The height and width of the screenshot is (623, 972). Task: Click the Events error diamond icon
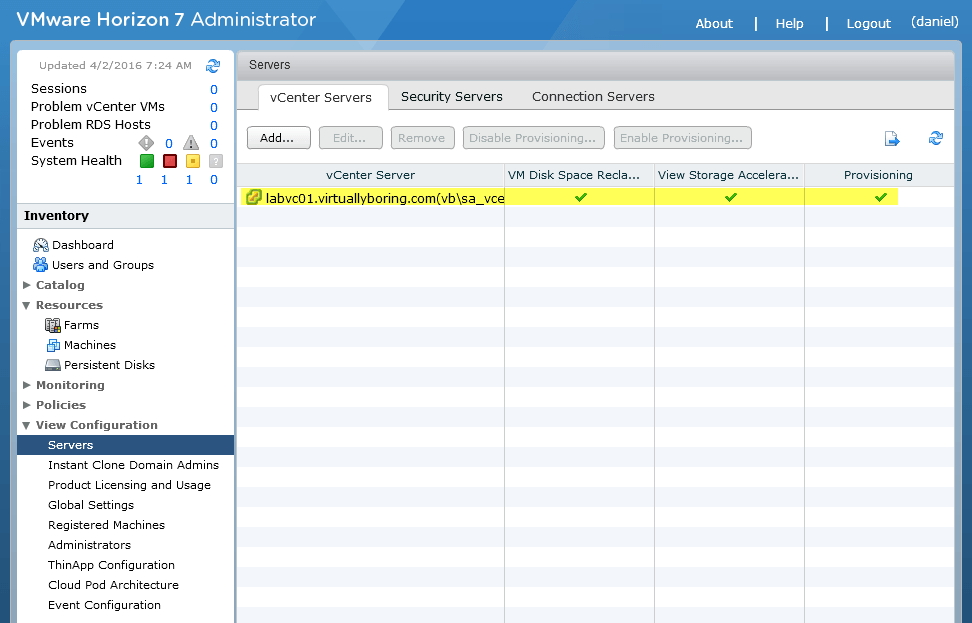click(146, 143)
